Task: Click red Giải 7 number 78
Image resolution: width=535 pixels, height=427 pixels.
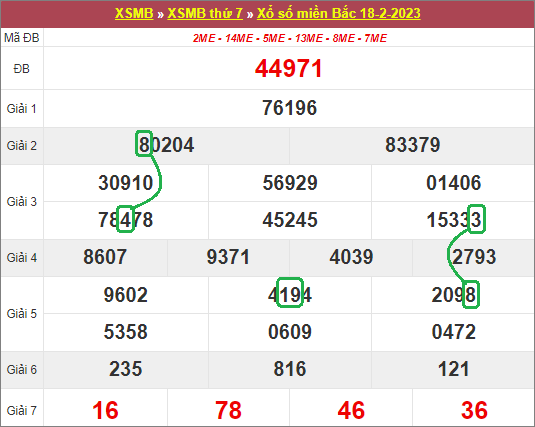Action: point(228,410)
